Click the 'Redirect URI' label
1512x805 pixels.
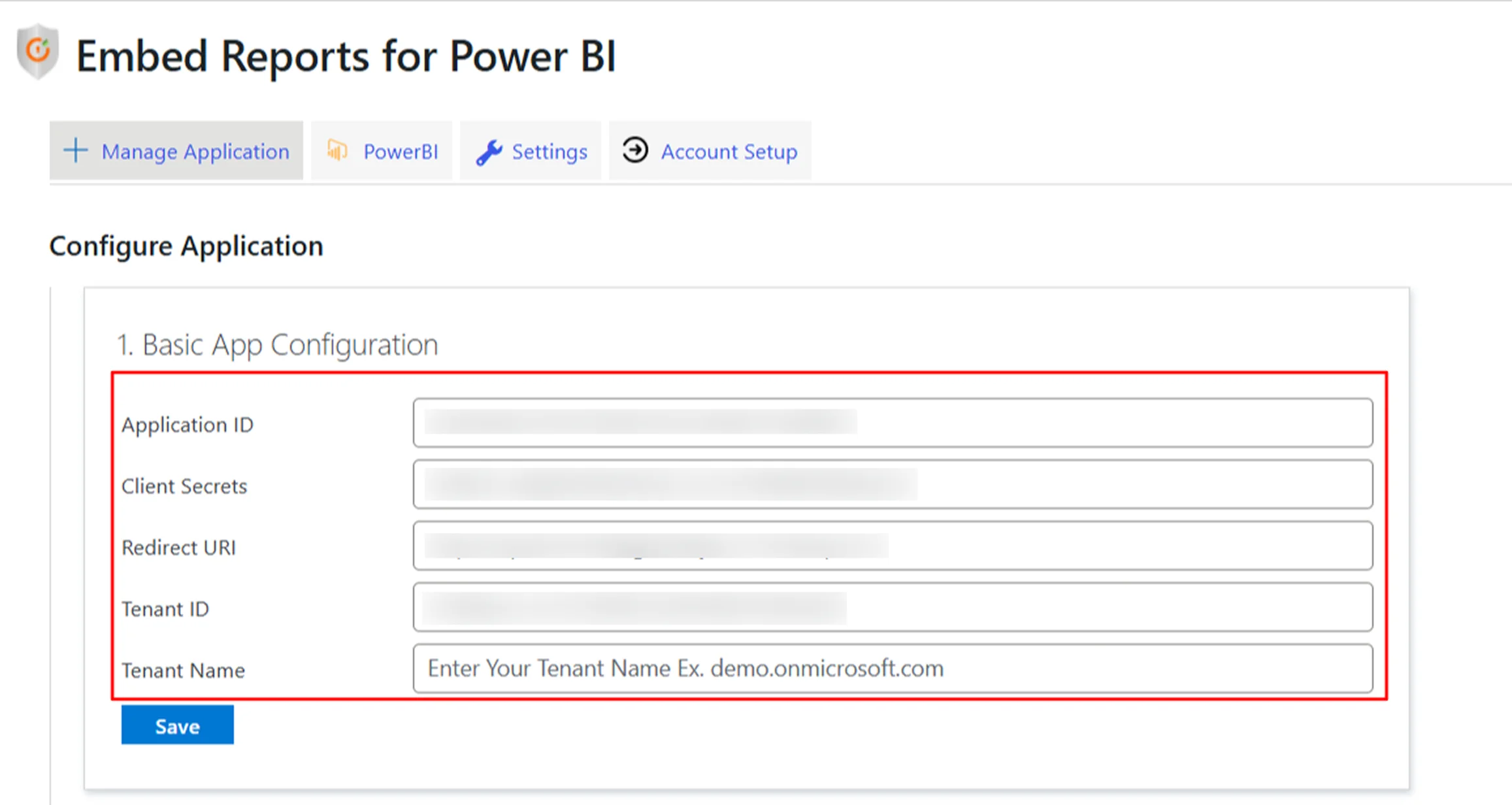(x=179, y=548)
